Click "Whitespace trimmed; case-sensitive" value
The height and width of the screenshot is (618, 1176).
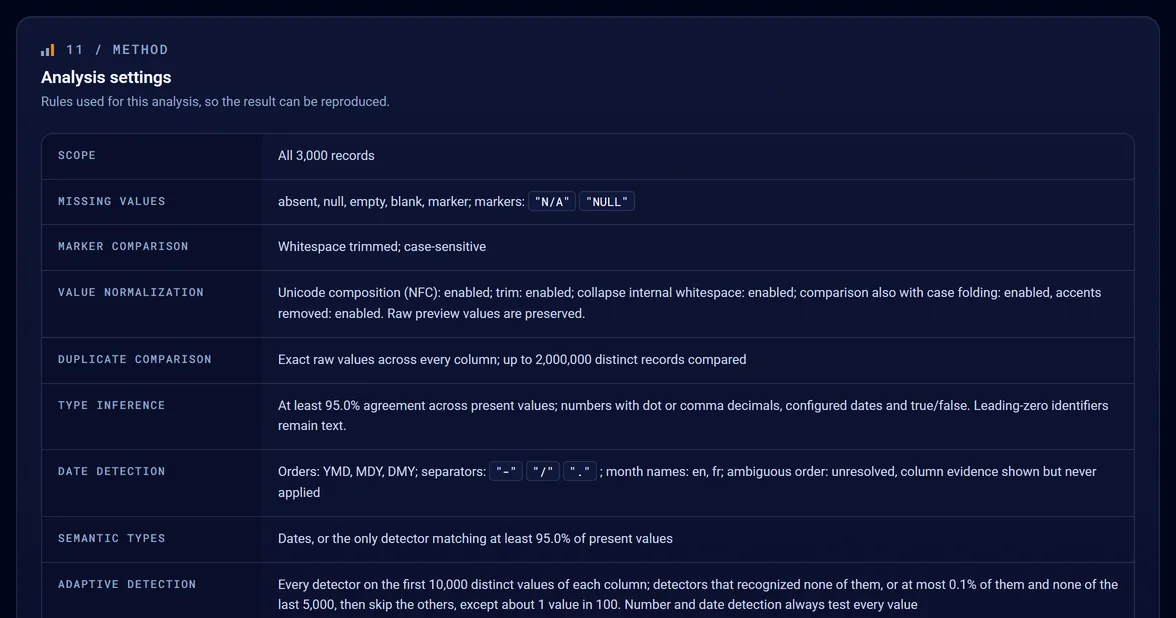click(x=382, y=247)
